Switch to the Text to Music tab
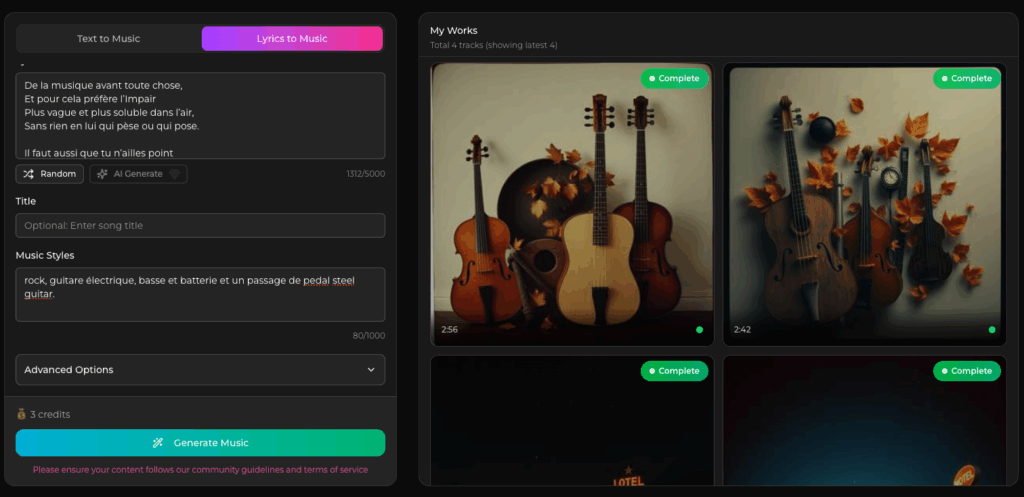The image size is (1024, 497). pos(109,39)
